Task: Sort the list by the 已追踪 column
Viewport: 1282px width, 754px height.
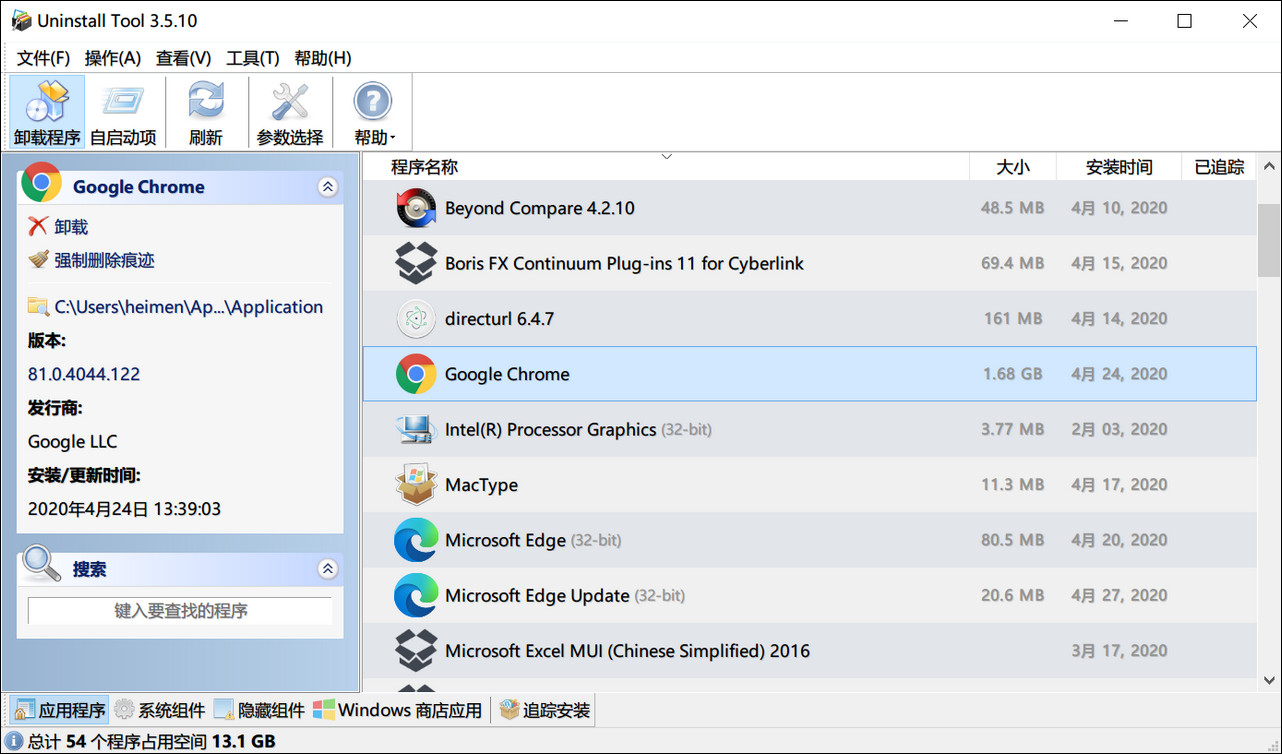Action: click(x=1219, y=167)
